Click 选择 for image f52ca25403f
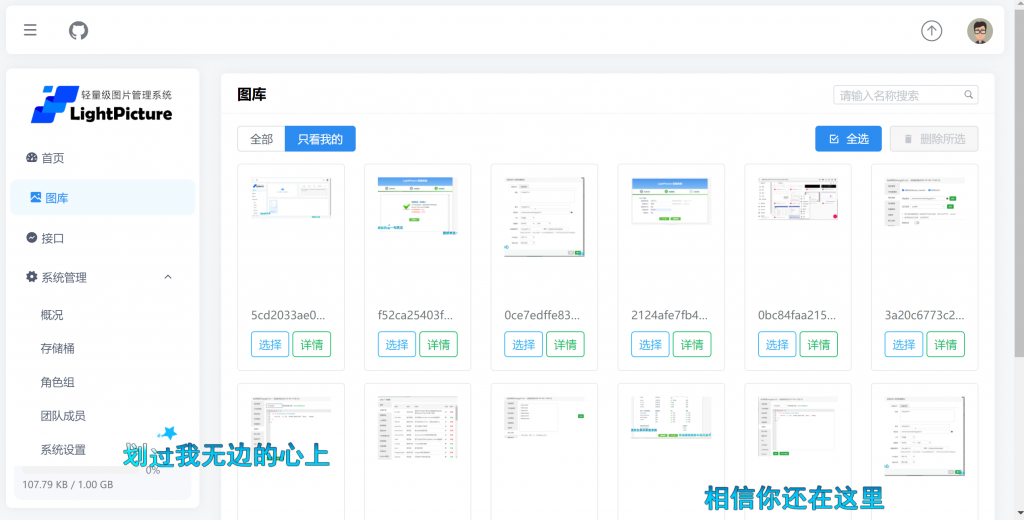This screenshot has height=520, width=1024. pos(396,344)
